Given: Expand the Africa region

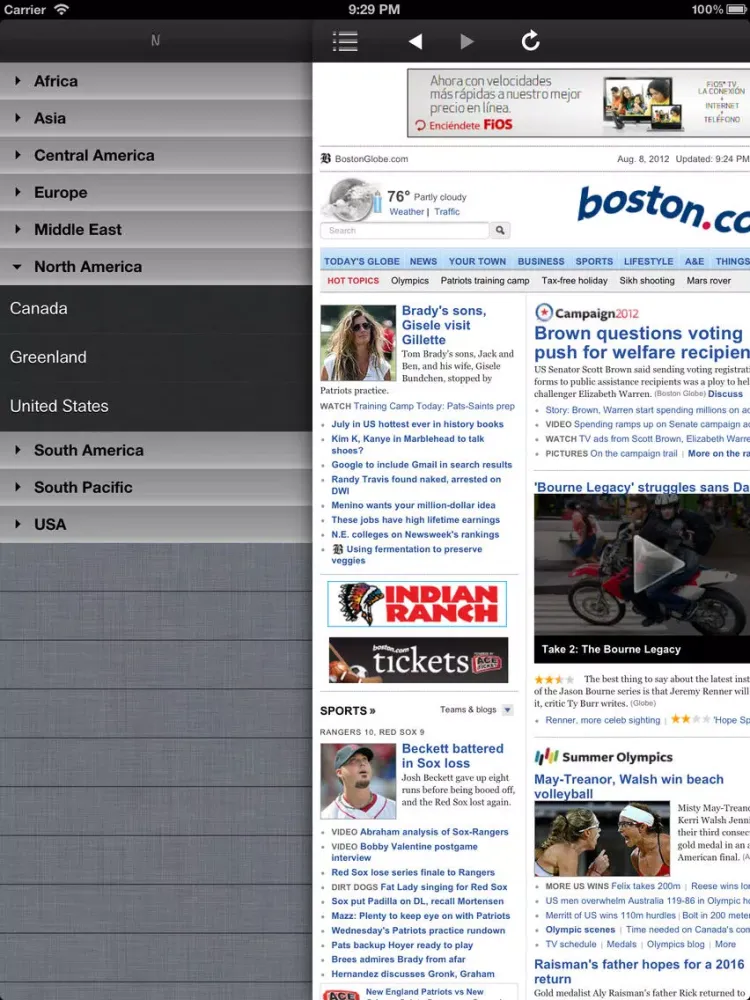Looking at the screenshot, I should 156,81.
